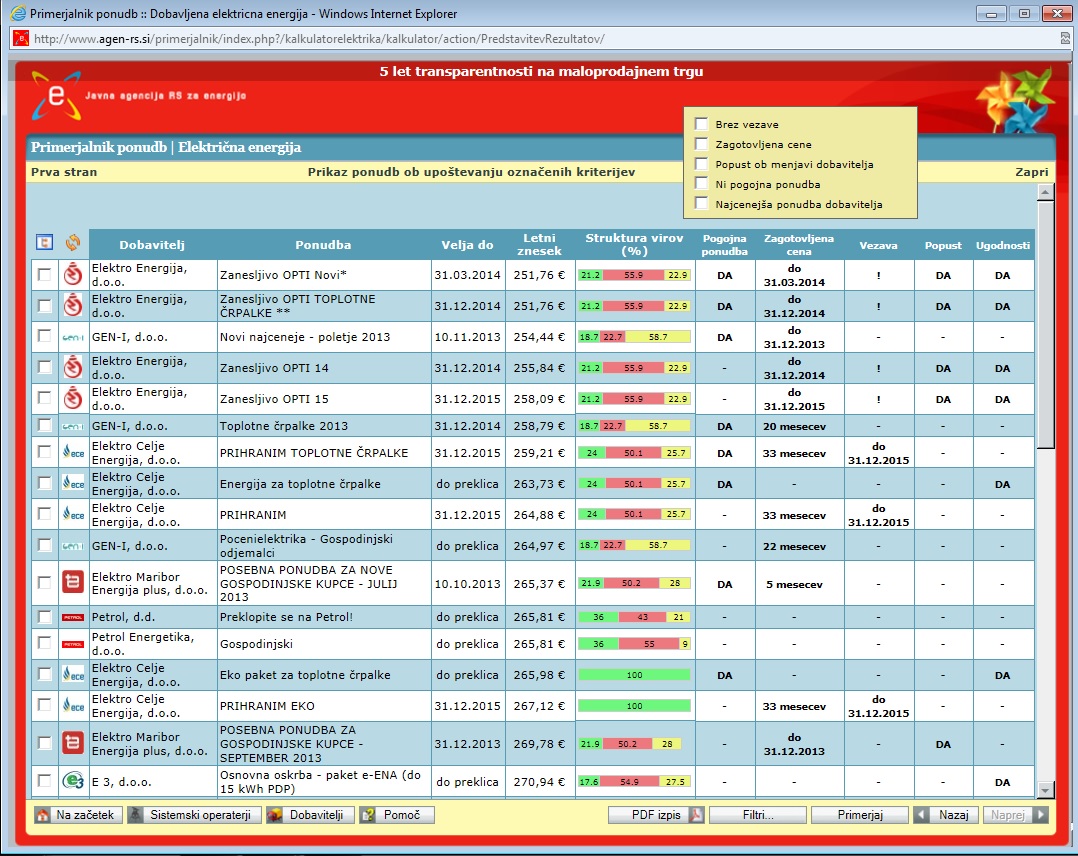Screen dimensions: 1078x856
Task: Click the Primerjaj compare button
Action: (x=859, y=815)
